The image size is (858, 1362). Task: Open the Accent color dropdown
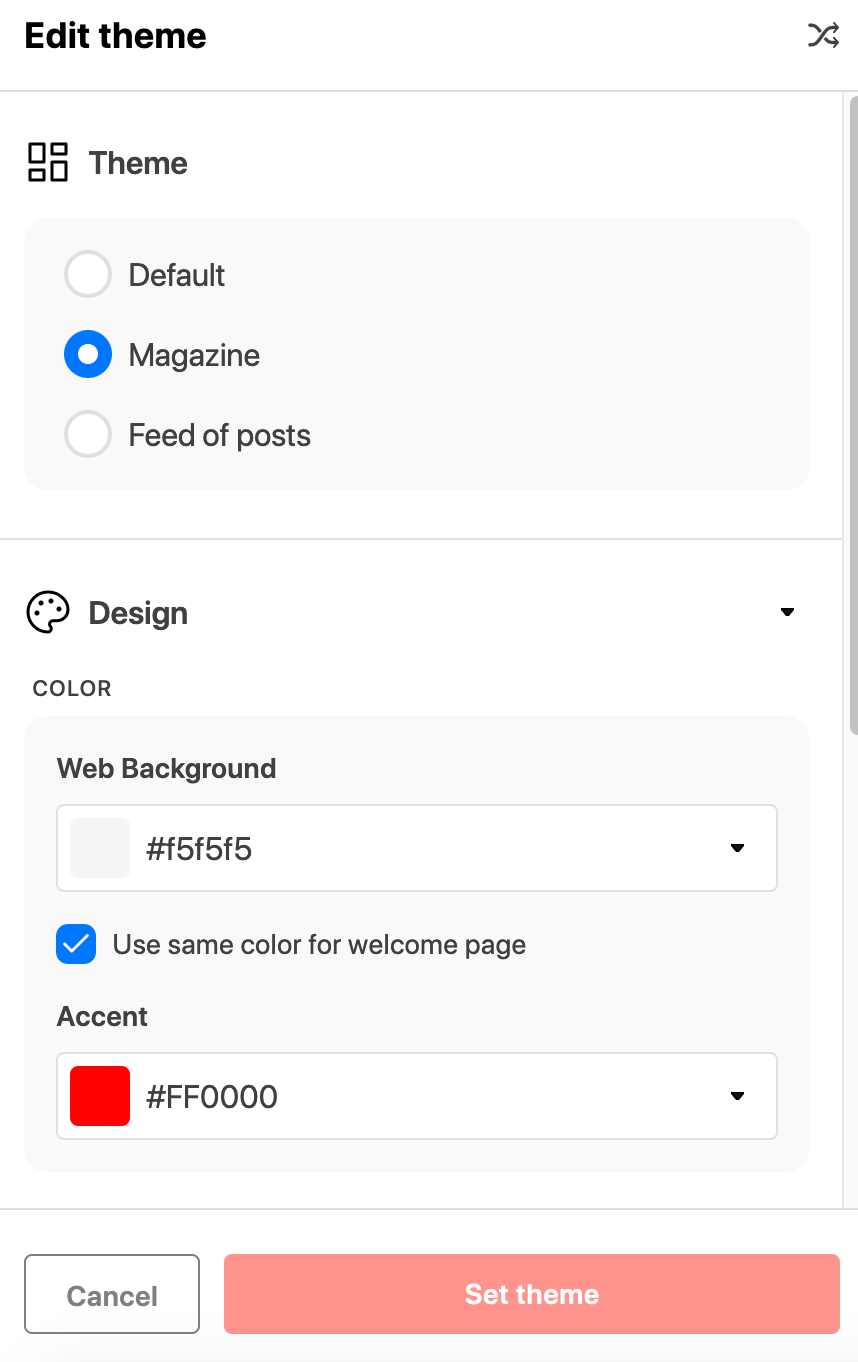point(737,1096)
